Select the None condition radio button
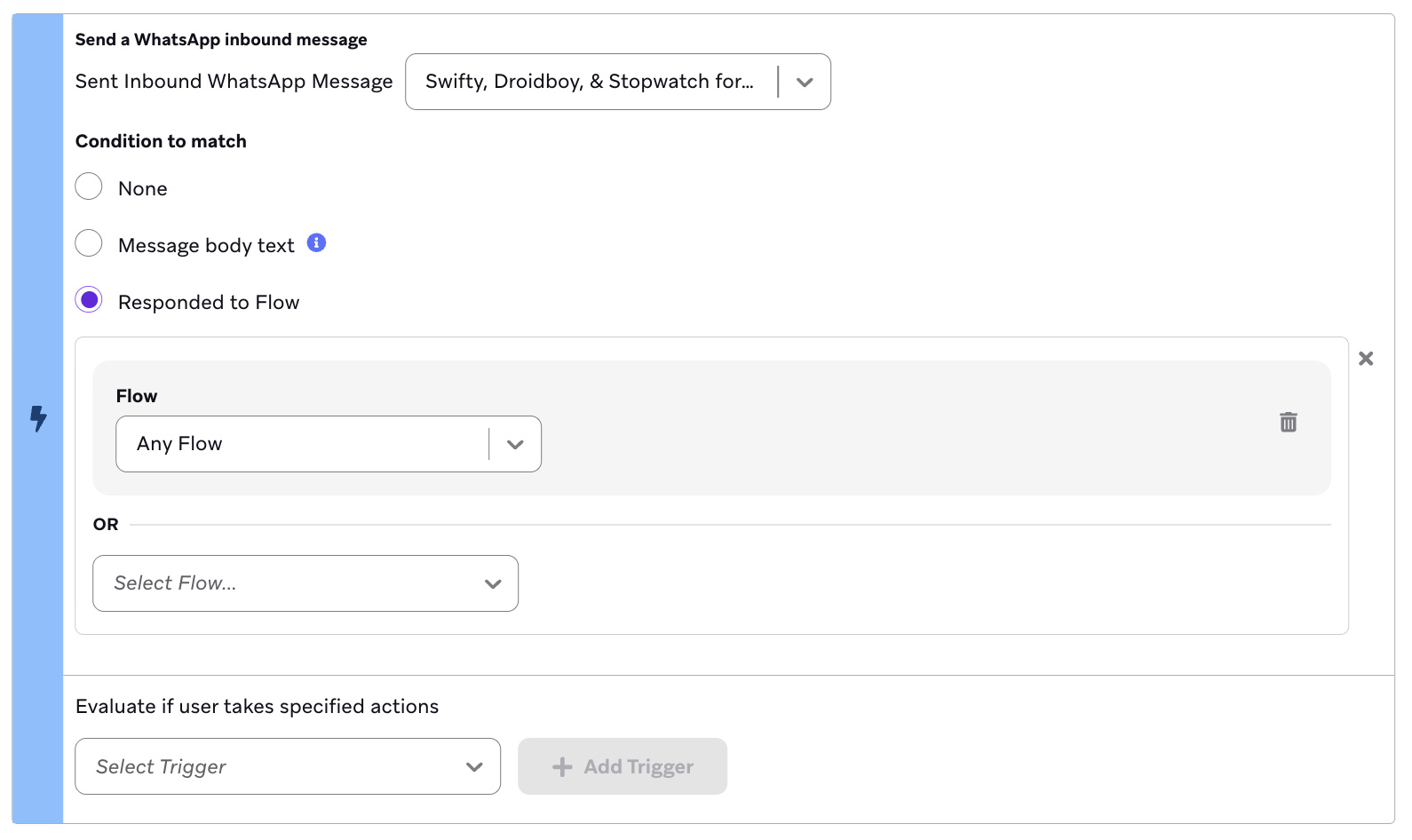The height and width of the screenshot is (840, 1412). [x=89, y=187]
